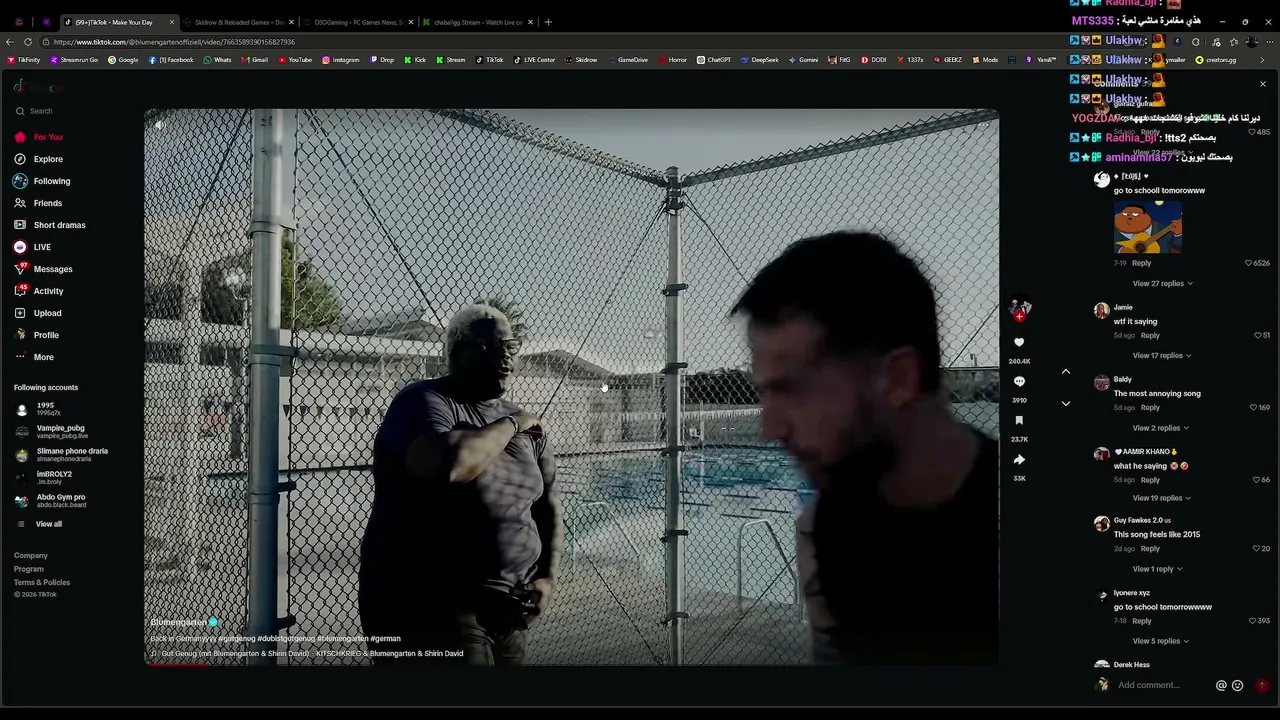Switch to the chaballgg Stream tab
This screenshot has height=720, width=1280.
pyautogui.click(x=477, y=22)
